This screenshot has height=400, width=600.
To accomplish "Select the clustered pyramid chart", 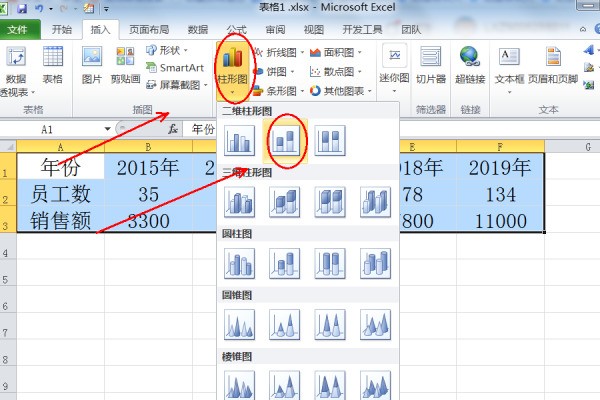I will pyautogui.click(x=240, y=385).
